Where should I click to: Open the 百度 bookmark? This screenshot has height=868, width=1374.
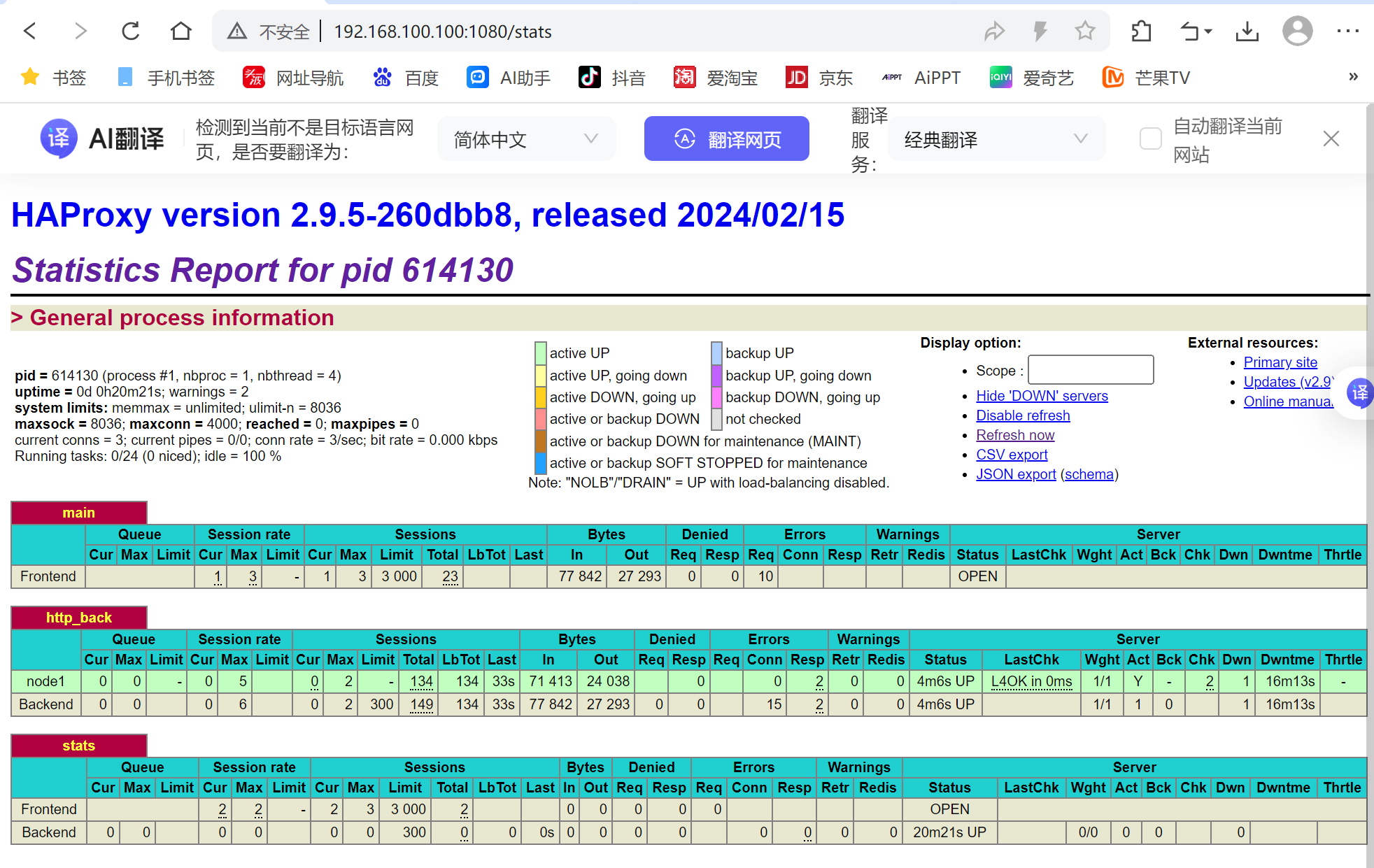[406, 78]
